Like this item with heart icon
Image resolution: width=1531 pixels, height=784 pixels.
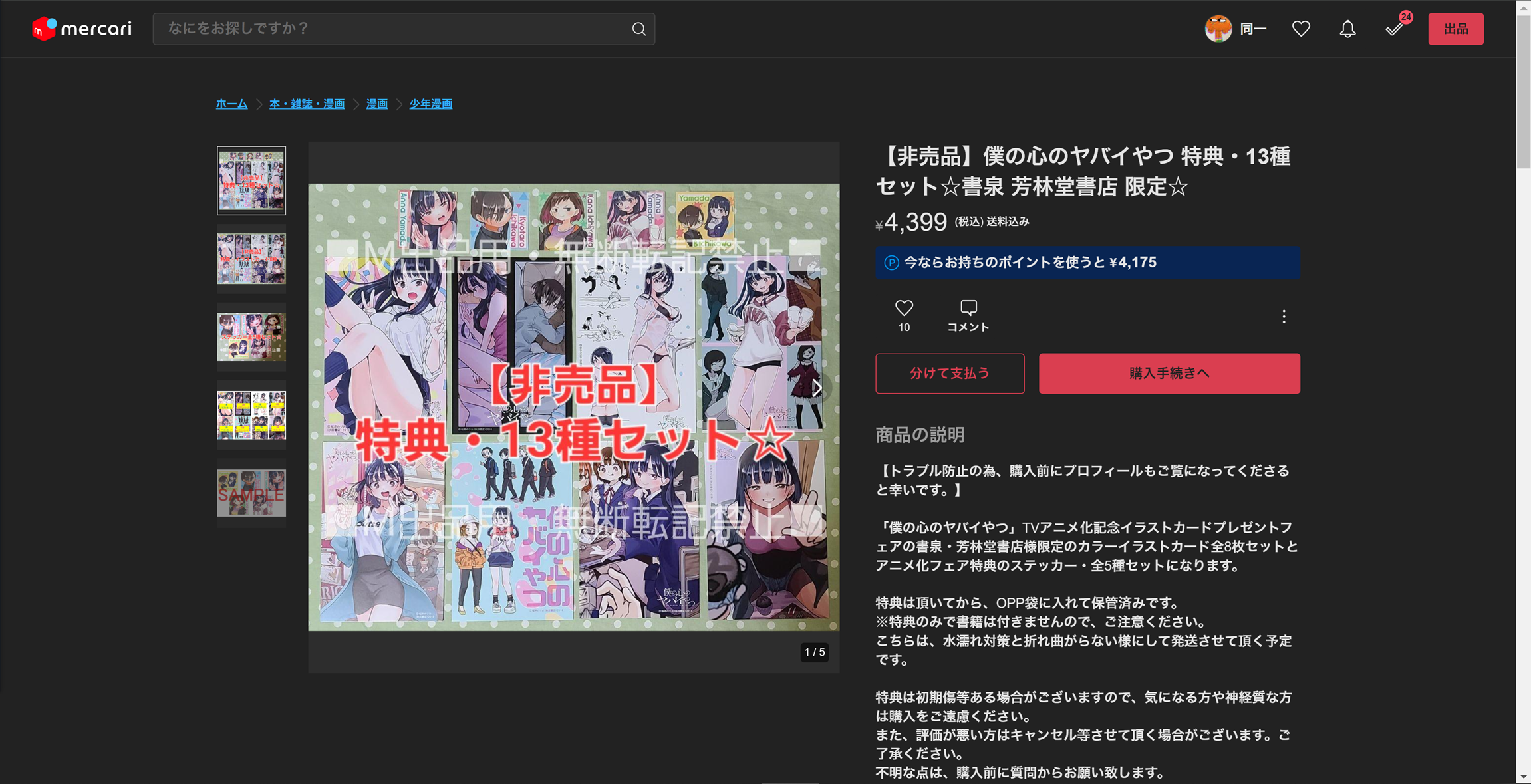pyautogui.click(x=904, y=308)
